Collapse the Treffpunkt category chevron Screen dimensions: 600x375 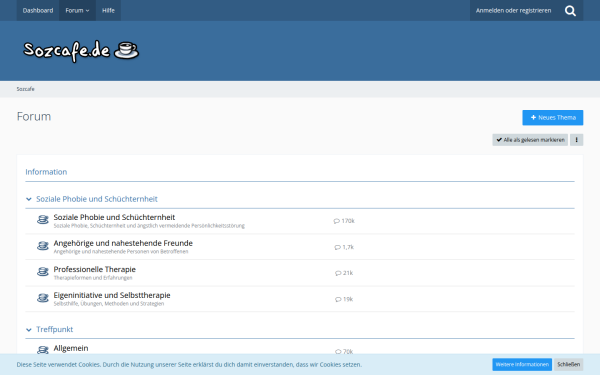tap(29, 329)
